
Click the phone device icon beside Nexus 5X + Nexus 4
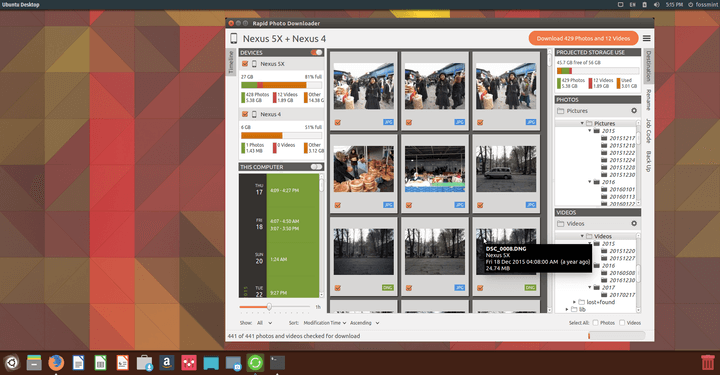coord(234,39)
